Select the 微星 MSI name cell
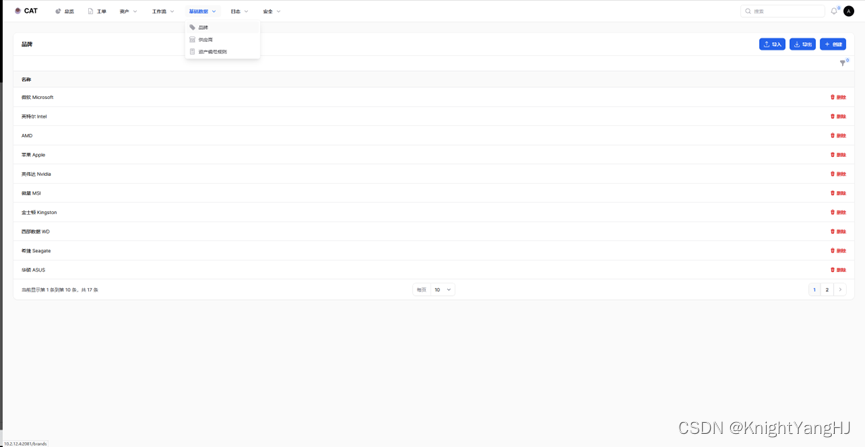The height and width of the screenshot is (447, 865). (x=31, y=193)
